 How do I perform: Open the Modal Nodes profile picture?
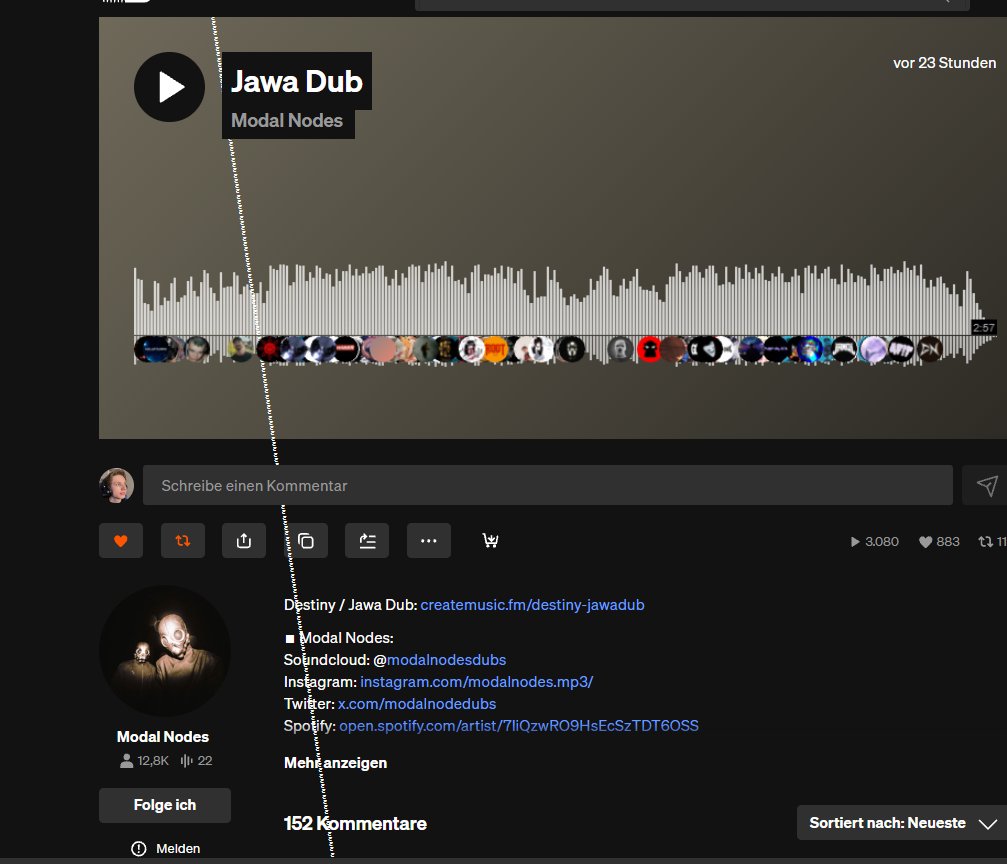[x=165, y=651]
